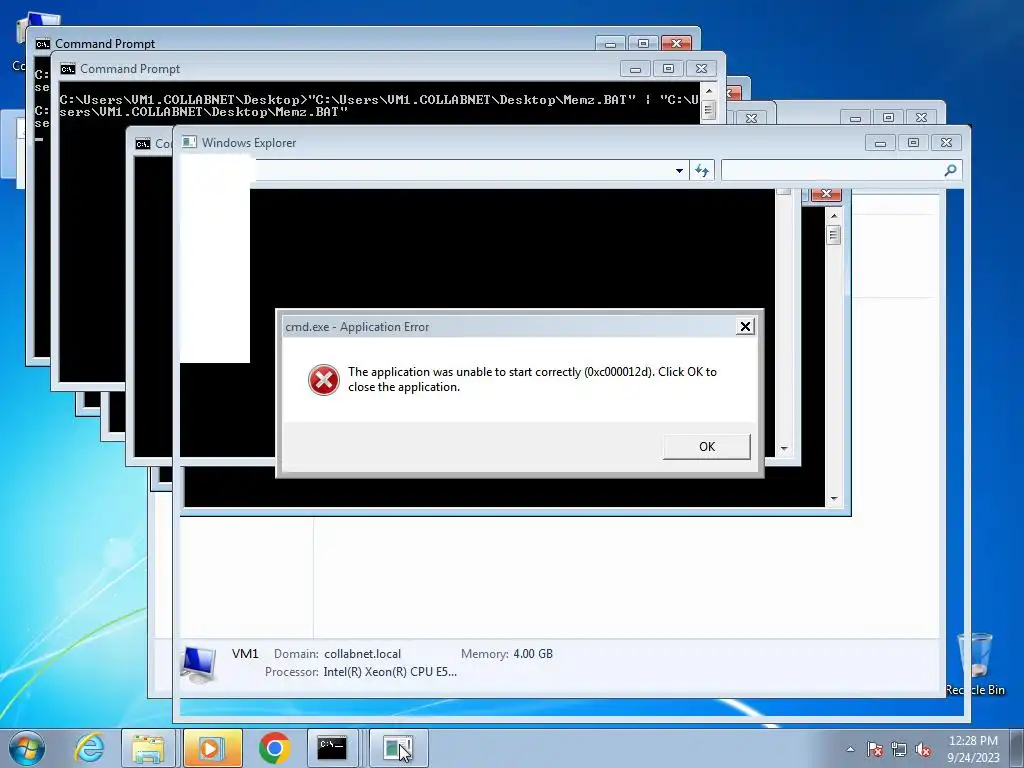Click the search magnifier in Windows Explorer
Image resolution: width=1024 pixels, height=768 pixels.
tap(950, 170)
